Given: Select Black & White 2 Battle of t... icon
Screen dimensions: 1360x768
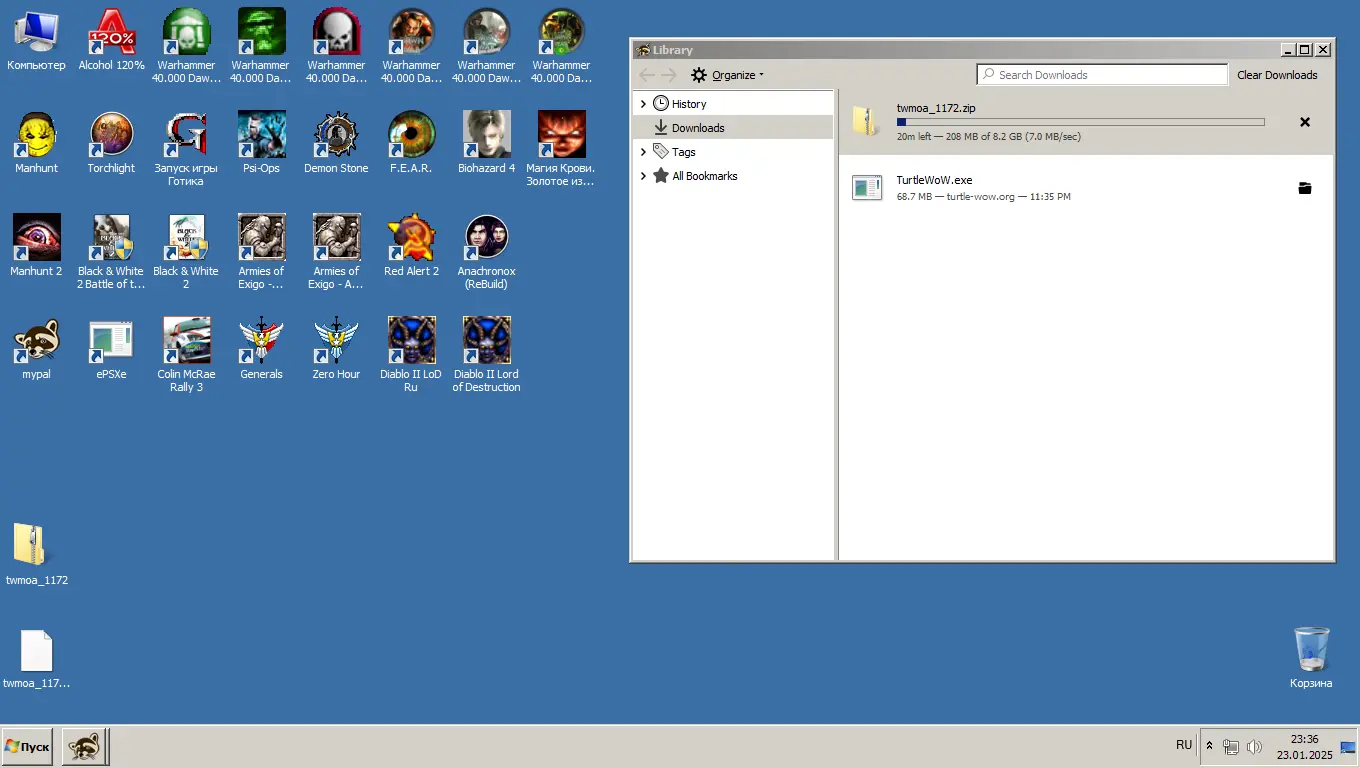Looking at the screenshot, I should click(111, 252).
